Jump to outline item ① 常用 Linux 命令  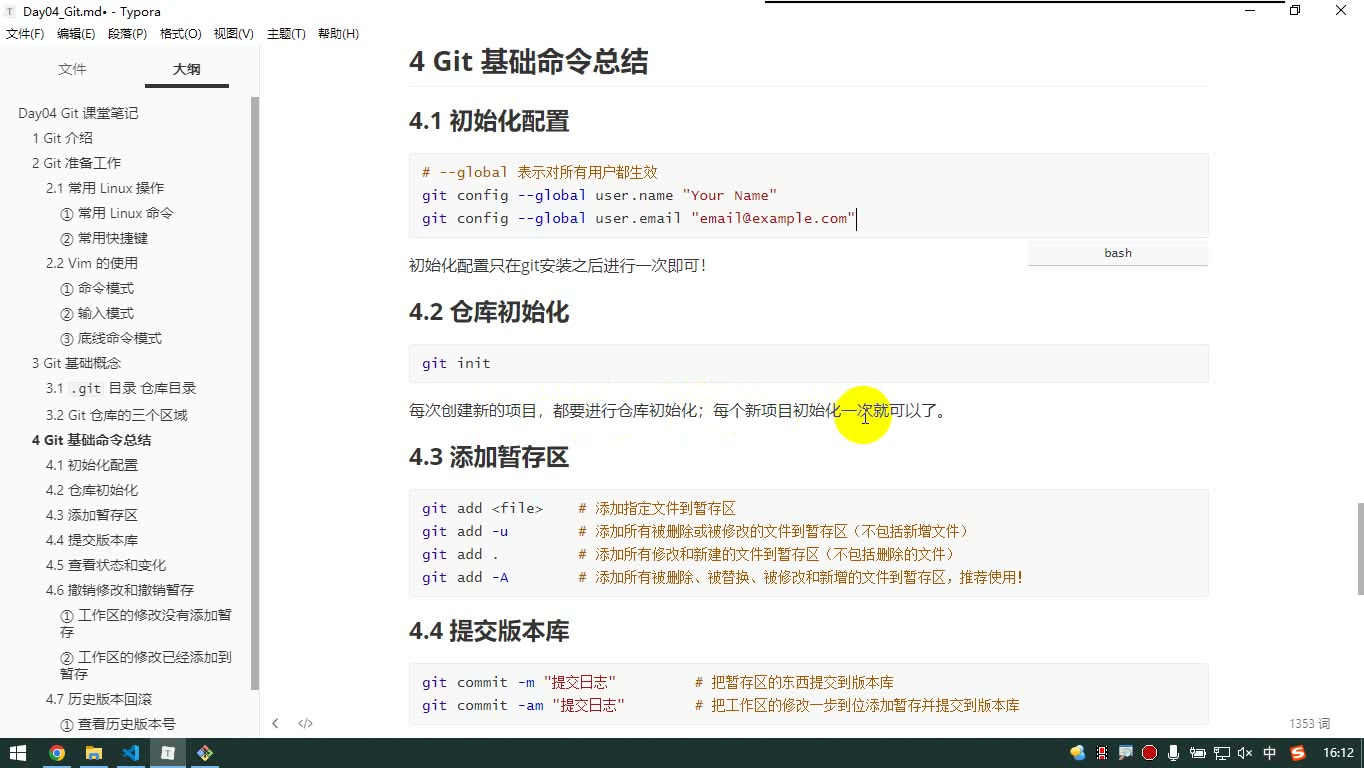[x=117, y=213]
